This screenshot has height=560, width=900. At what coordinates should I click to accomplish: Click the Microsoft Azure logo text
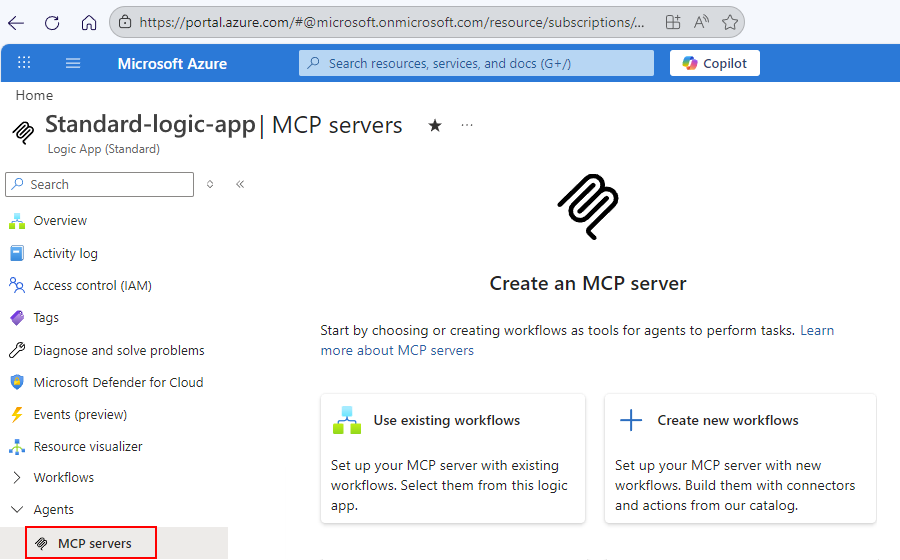click(x=172, y=64)
